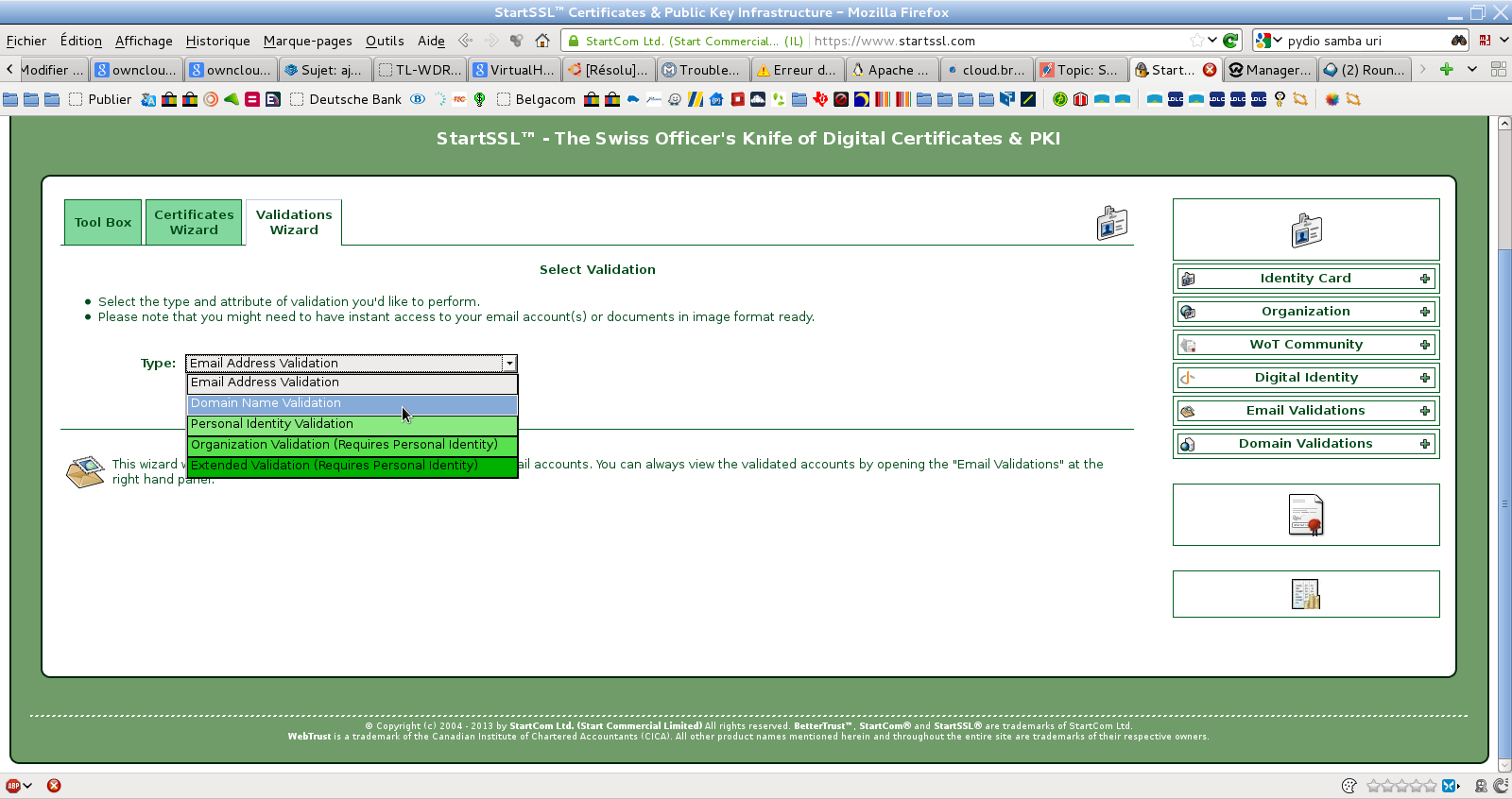Choose Personal Identity Validation option

[352, 424]
